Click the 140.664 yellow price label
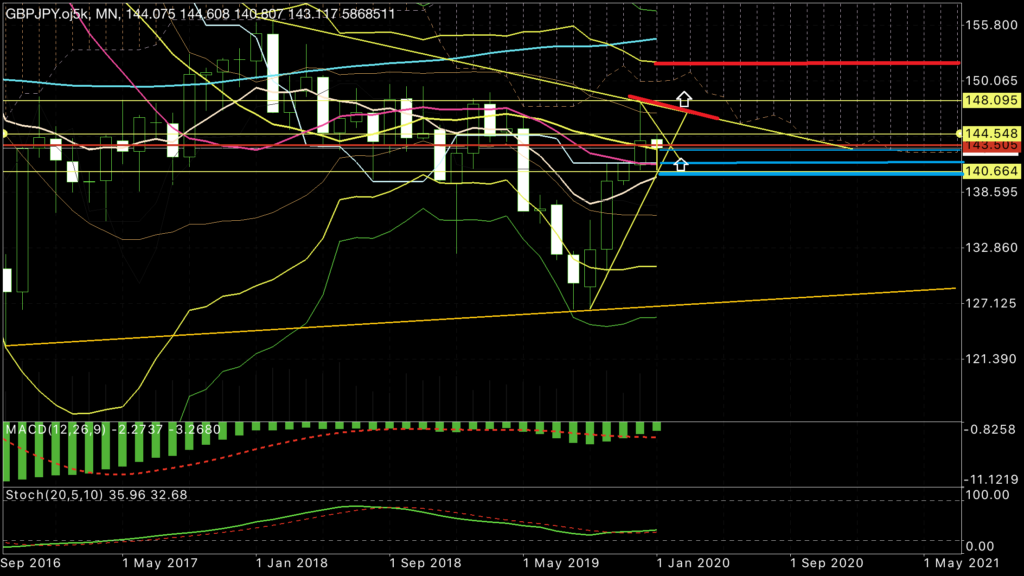This screenshot has width=1024, height=576. [991, 171]
